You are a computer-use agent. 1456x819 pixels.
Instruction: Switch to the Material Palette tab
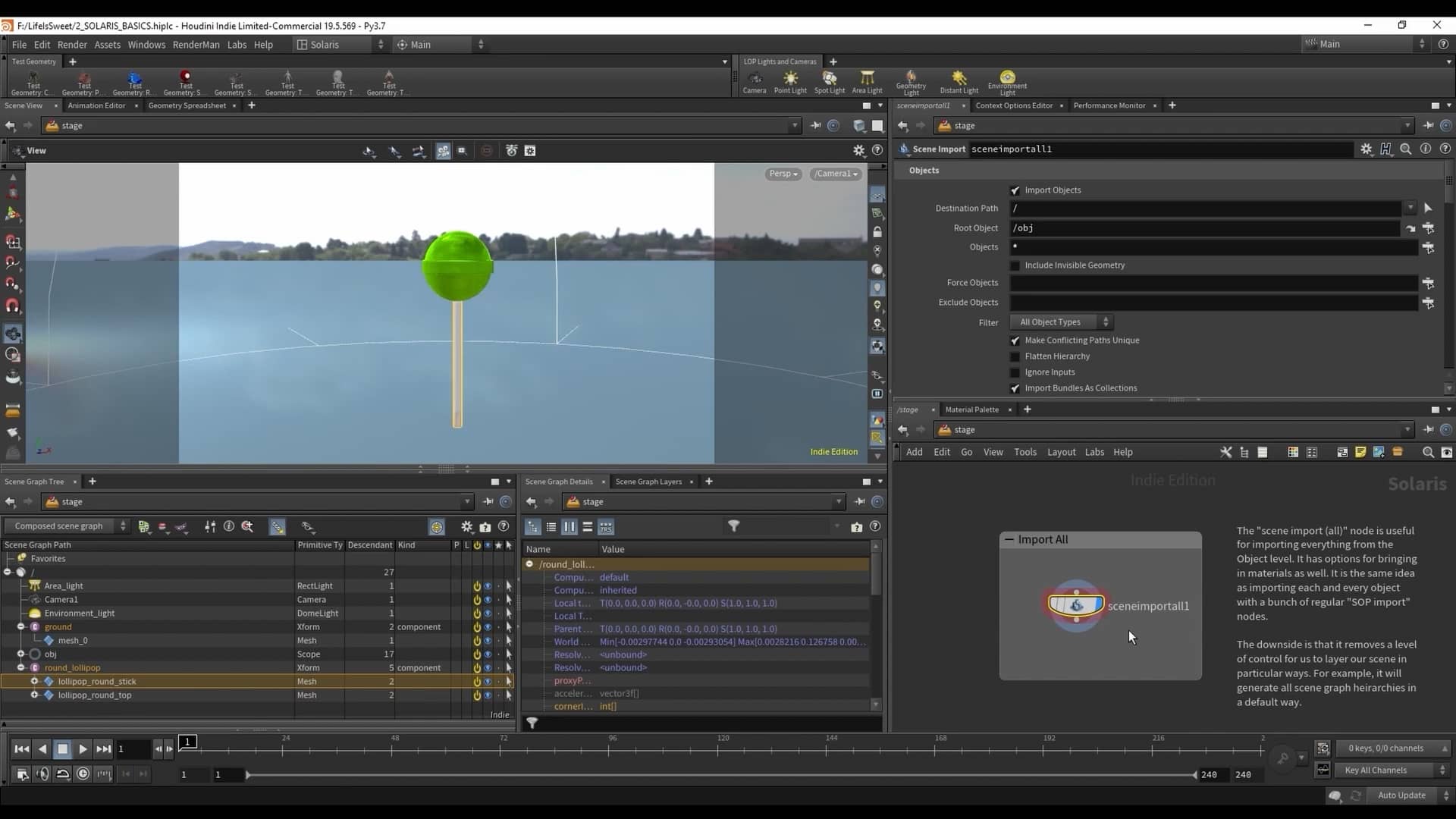pyautogui.click(x=972, y=409)
